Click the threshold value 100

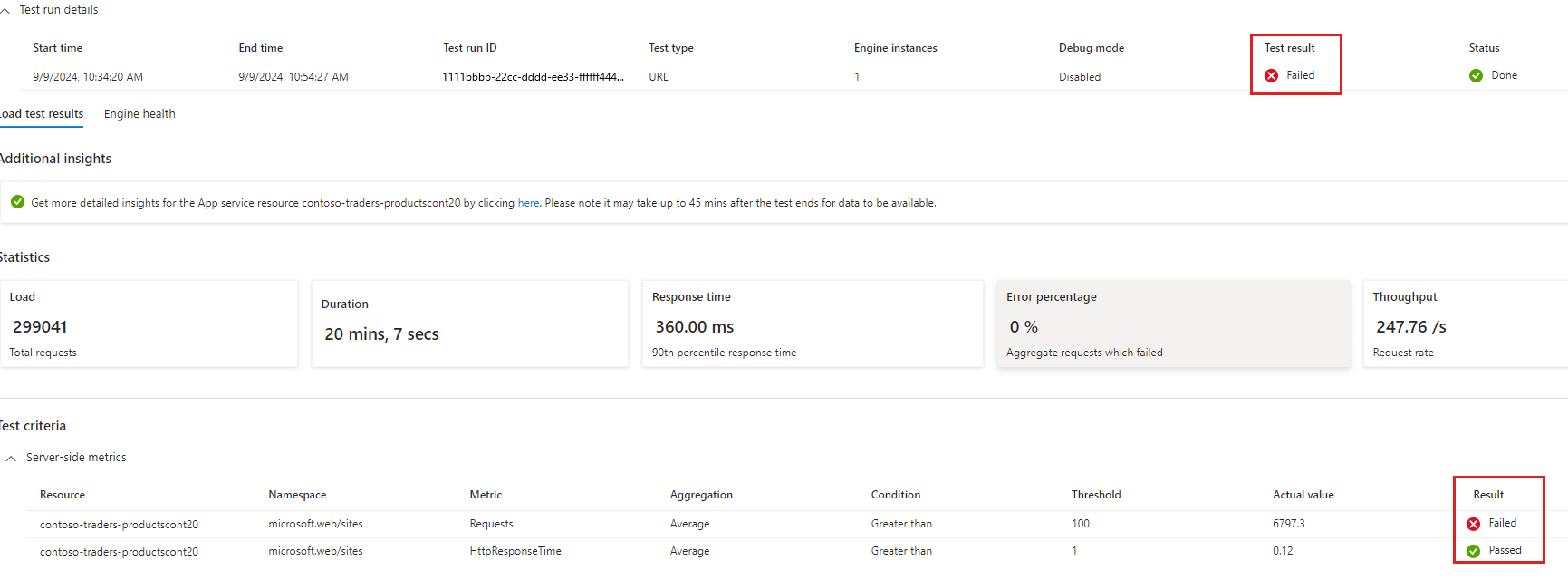1080,524
